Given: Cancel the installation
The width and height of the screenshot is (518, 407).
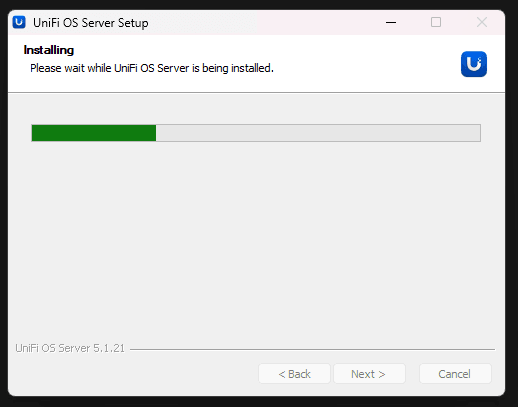Looking at the screenshot, I should 455,374.
